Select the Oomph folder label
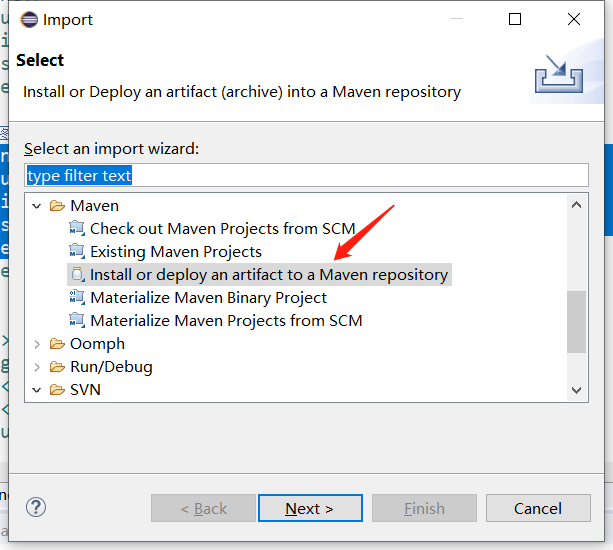The image size is (613, 550). click(x=97, y=344)
